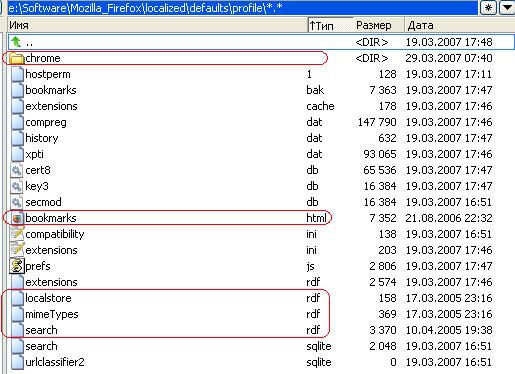Click the Firefox icon of bookmarks html
This screenshot has width=515, height=374.
pyautogui.click(x=17, y=218)
